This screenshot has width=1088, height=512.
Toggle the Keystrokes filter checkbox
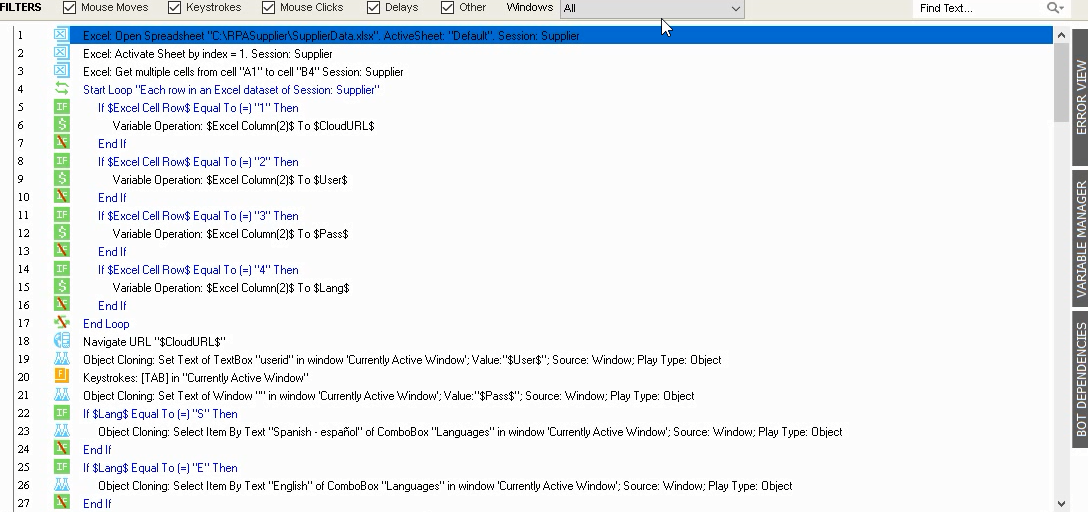tap(174, 8)
